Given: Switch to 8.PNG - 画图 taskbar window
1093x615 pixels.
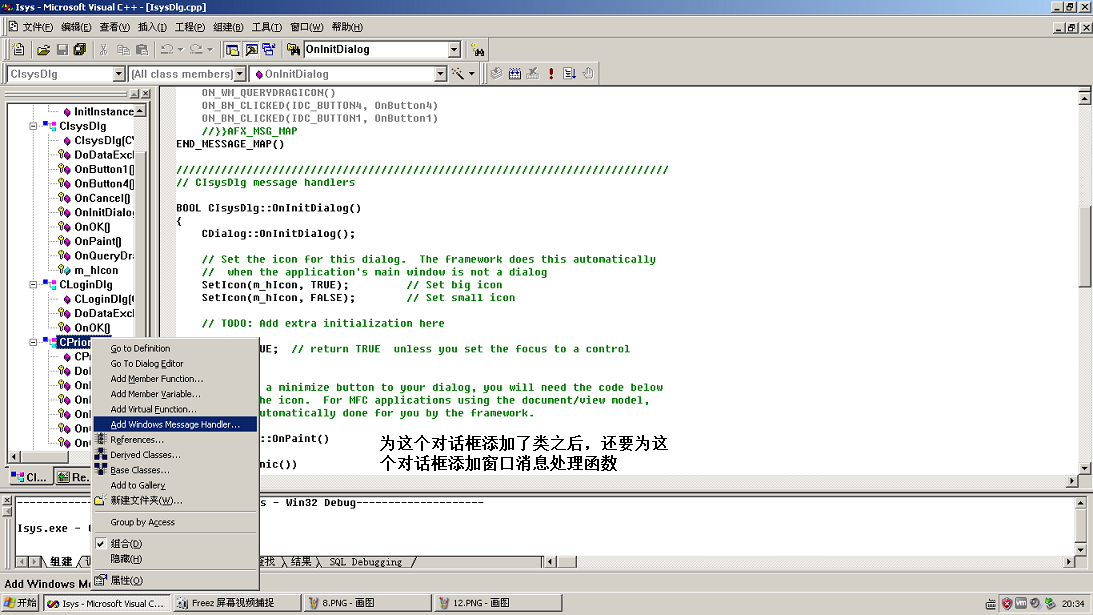Looking at the screenshot, I should pyautogui.click(x=368, y=603).
